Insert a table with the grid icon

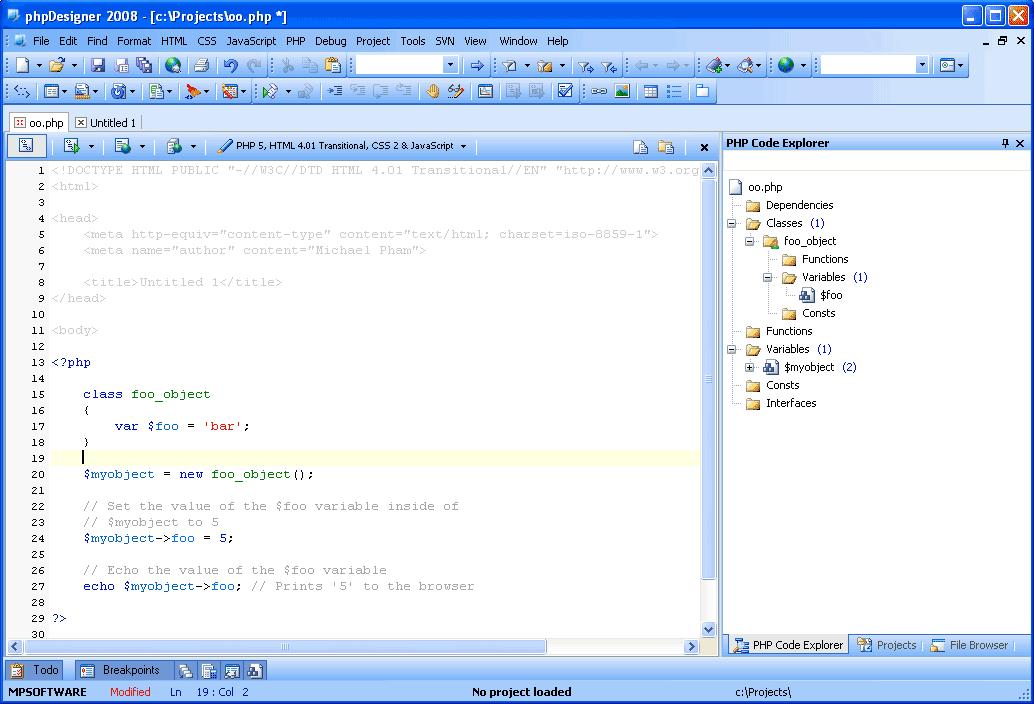click(x=651, y=91)
